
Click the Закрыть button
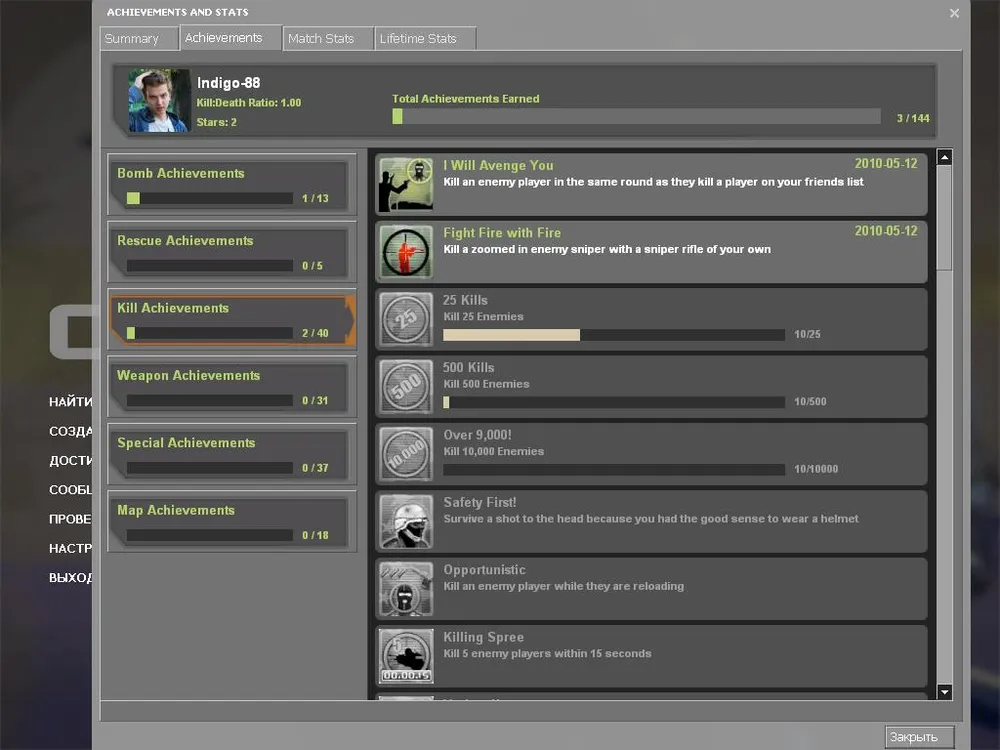pos(919,737)
